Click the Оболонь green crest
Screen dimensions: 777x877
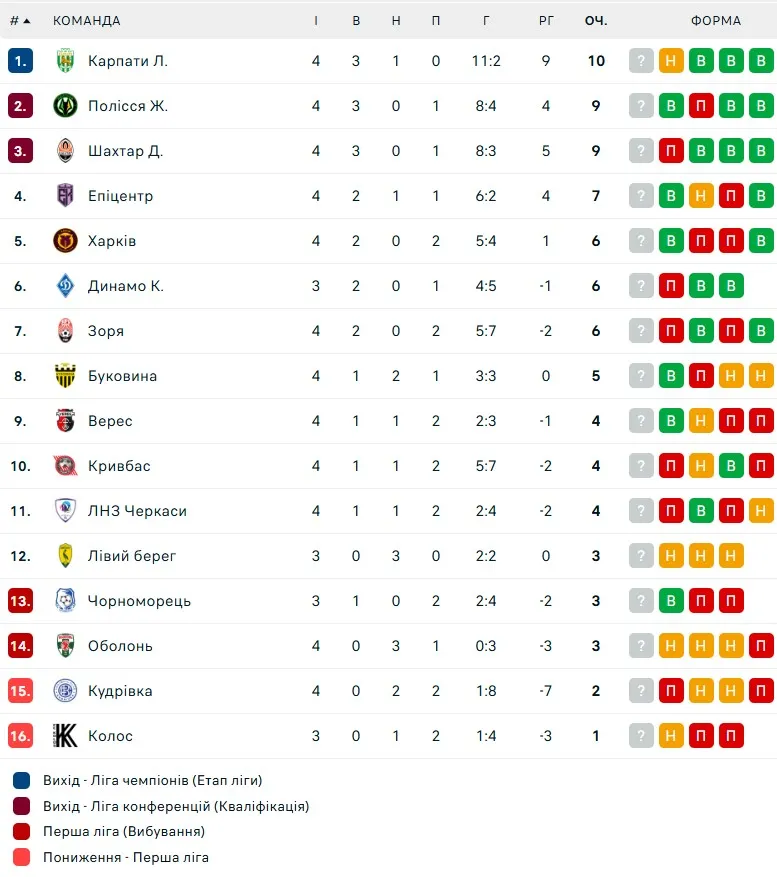coord(65,645)
